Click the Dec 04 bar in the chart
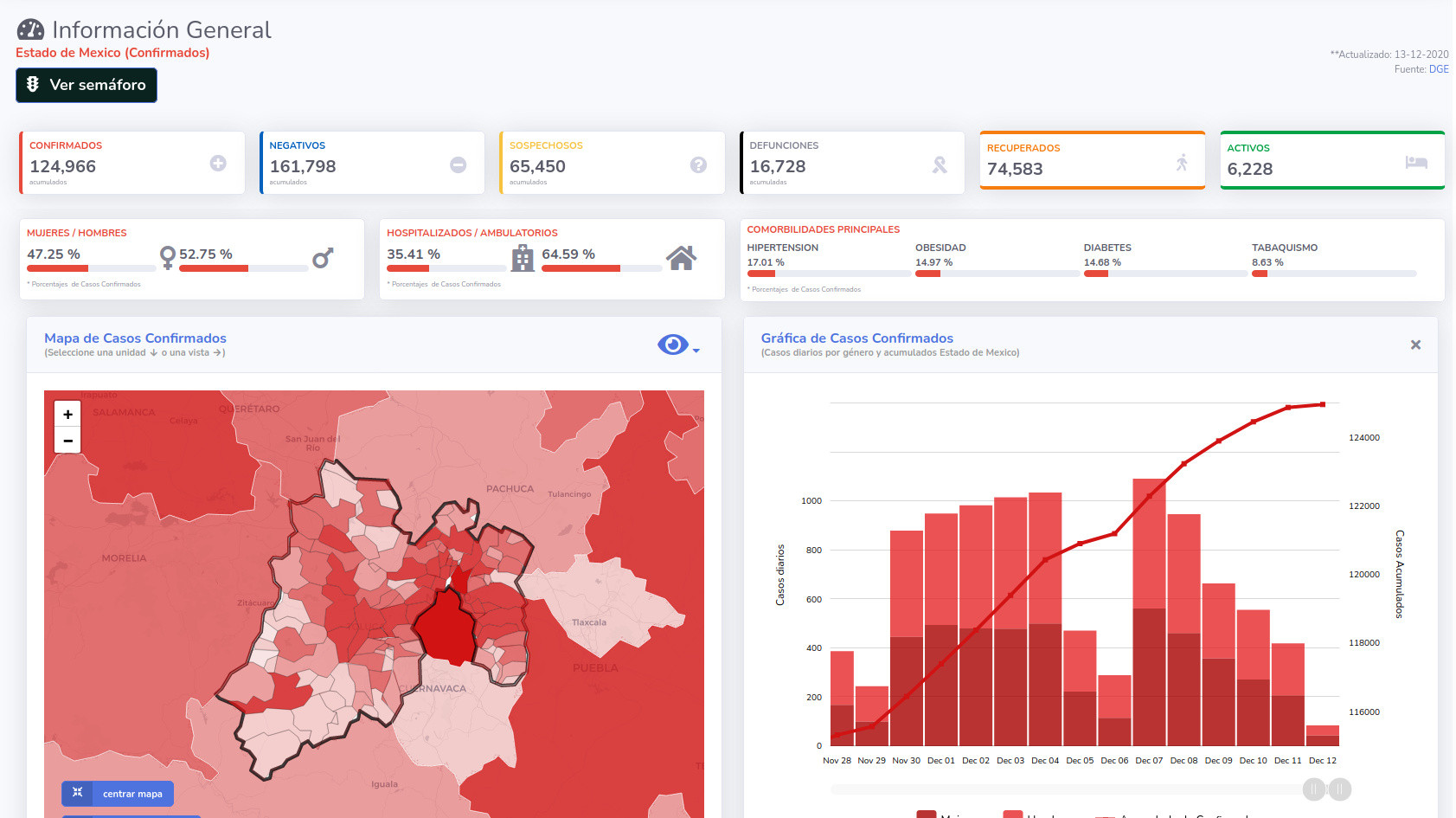The width and height of the screenshot is (1456, 818). pos(1045,619)
